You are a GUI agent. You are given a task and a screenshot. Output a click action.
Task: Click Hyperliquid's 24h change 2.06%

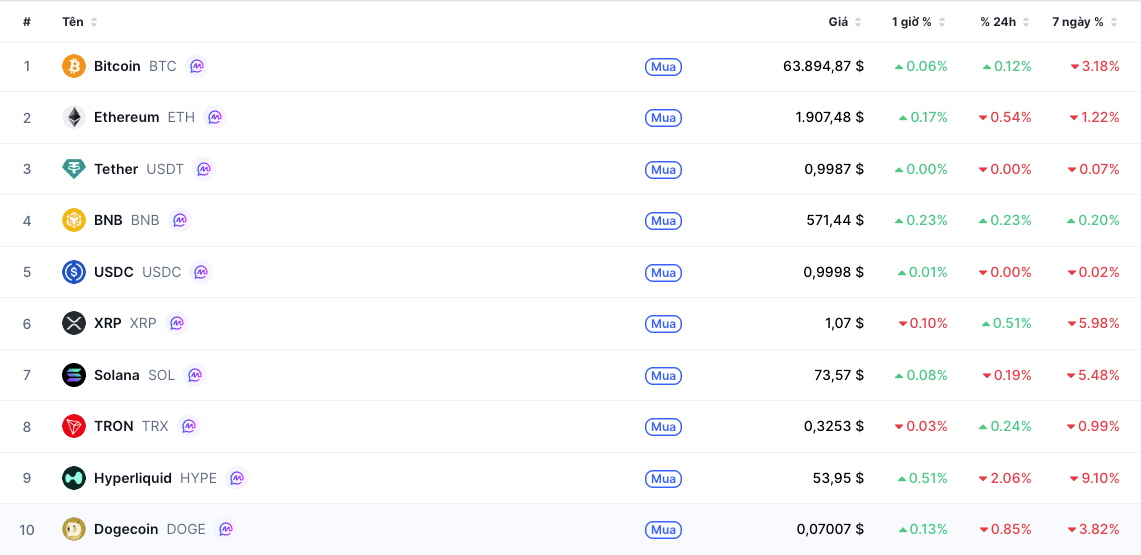(1005, 478)
